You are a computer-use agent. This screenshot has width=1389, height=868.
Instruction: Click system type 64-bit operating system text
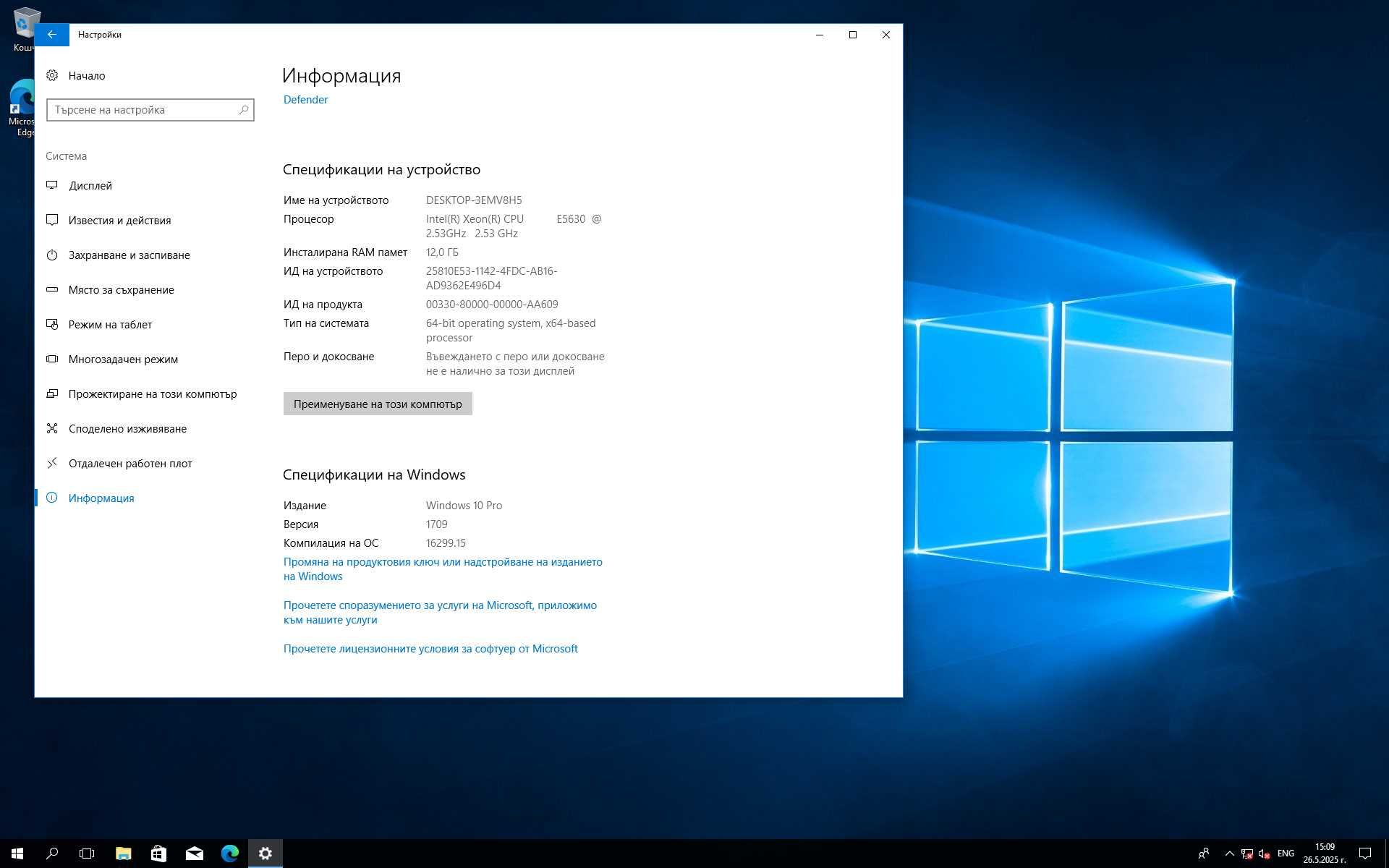(x=511, y=331)
